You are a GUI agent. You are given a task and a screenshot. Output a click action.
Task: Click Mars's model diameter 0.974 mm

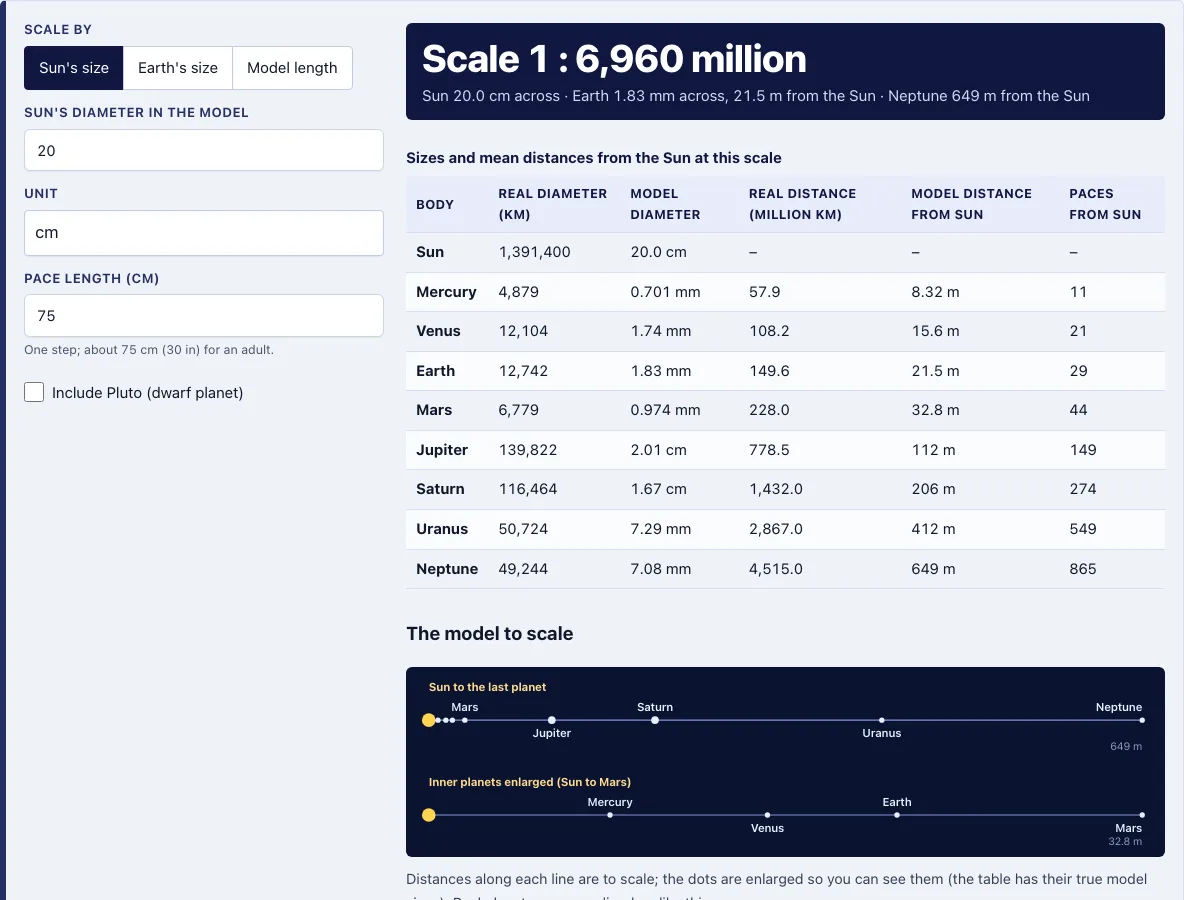point(665,410)
